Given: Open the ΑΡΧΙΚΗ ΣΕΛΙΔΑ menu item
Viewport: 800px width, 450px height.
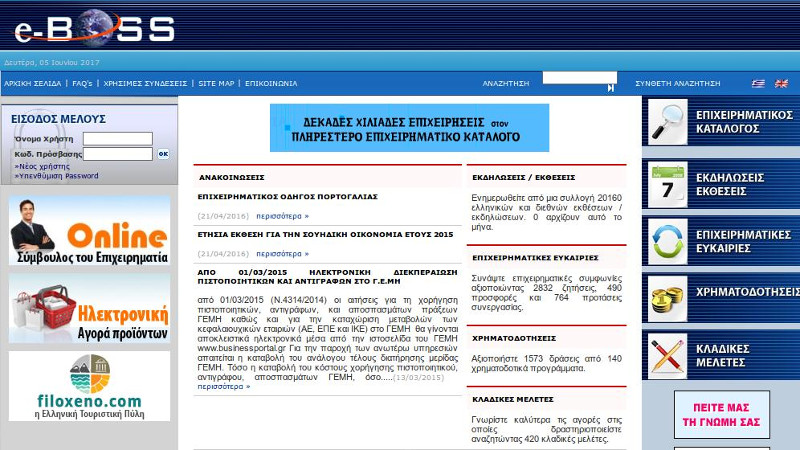Looking at the screenshot, I should click(x=33, y=83).
